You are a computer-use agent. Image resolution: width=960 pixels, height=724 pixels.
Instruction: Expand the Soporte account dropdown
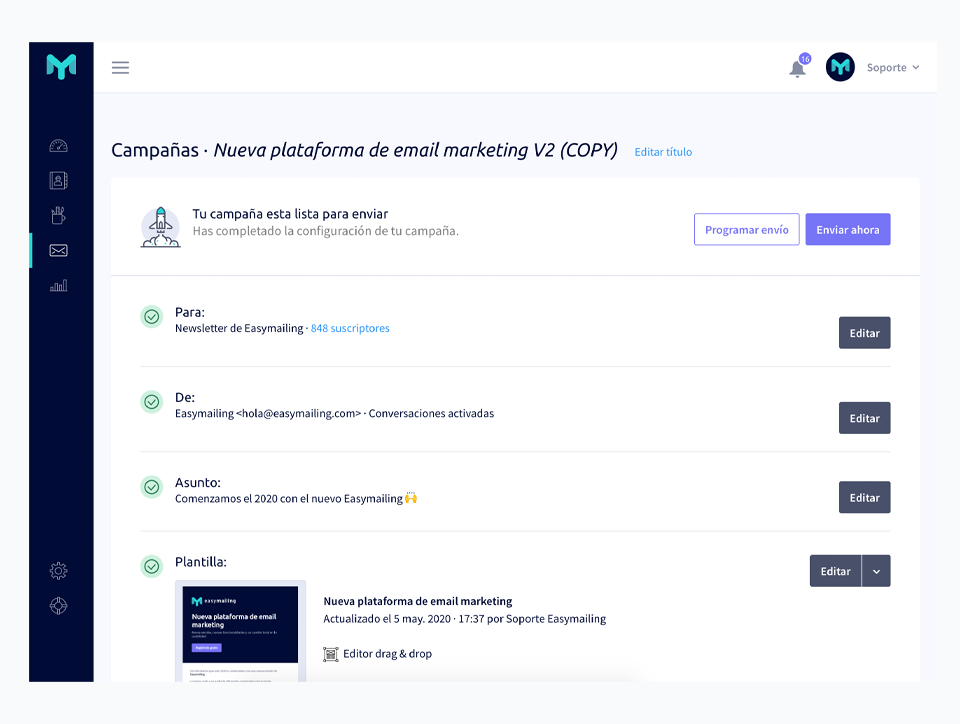coord(916,67)
